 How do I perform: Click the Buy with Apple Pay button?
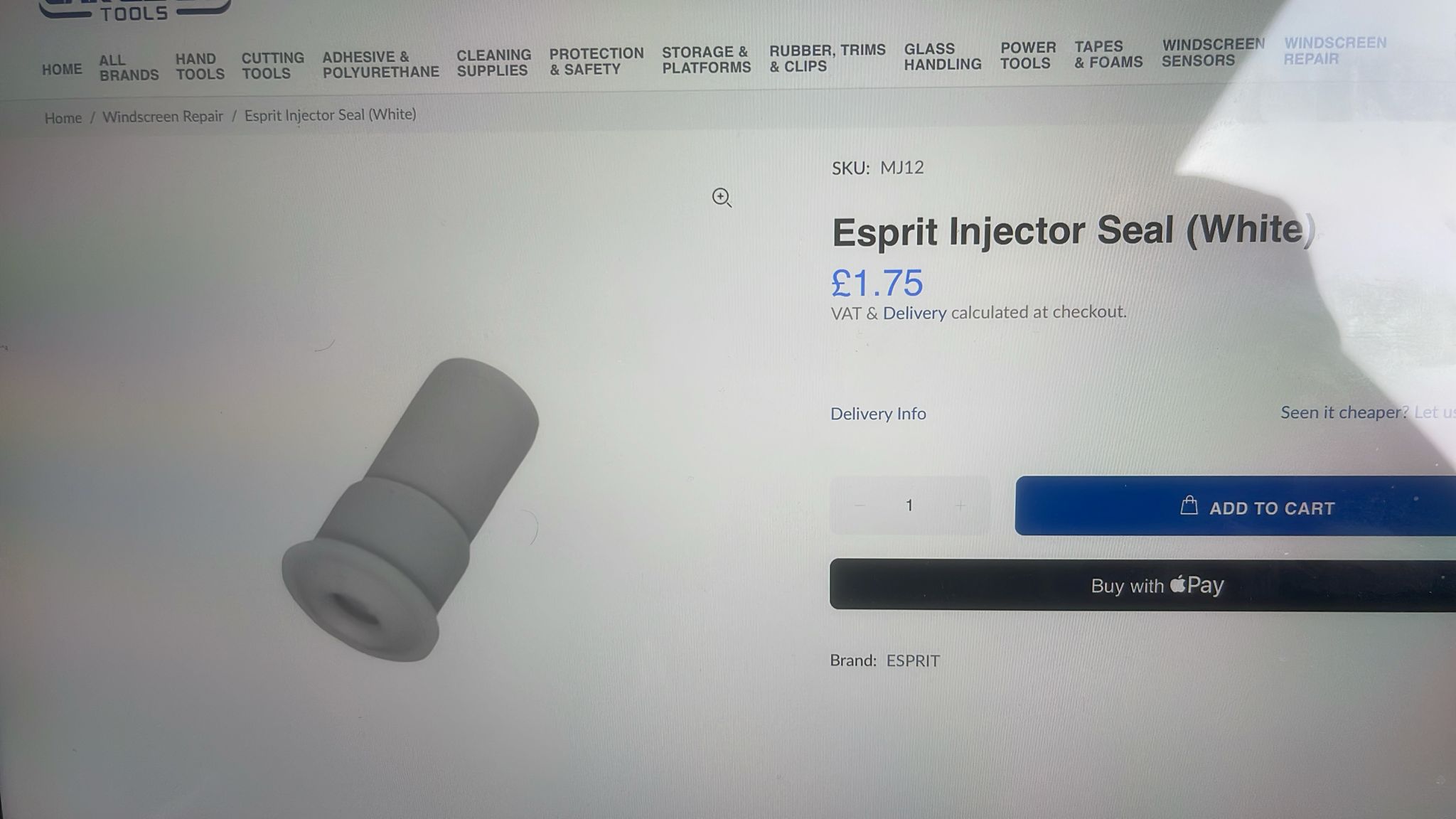[1142, 585]
